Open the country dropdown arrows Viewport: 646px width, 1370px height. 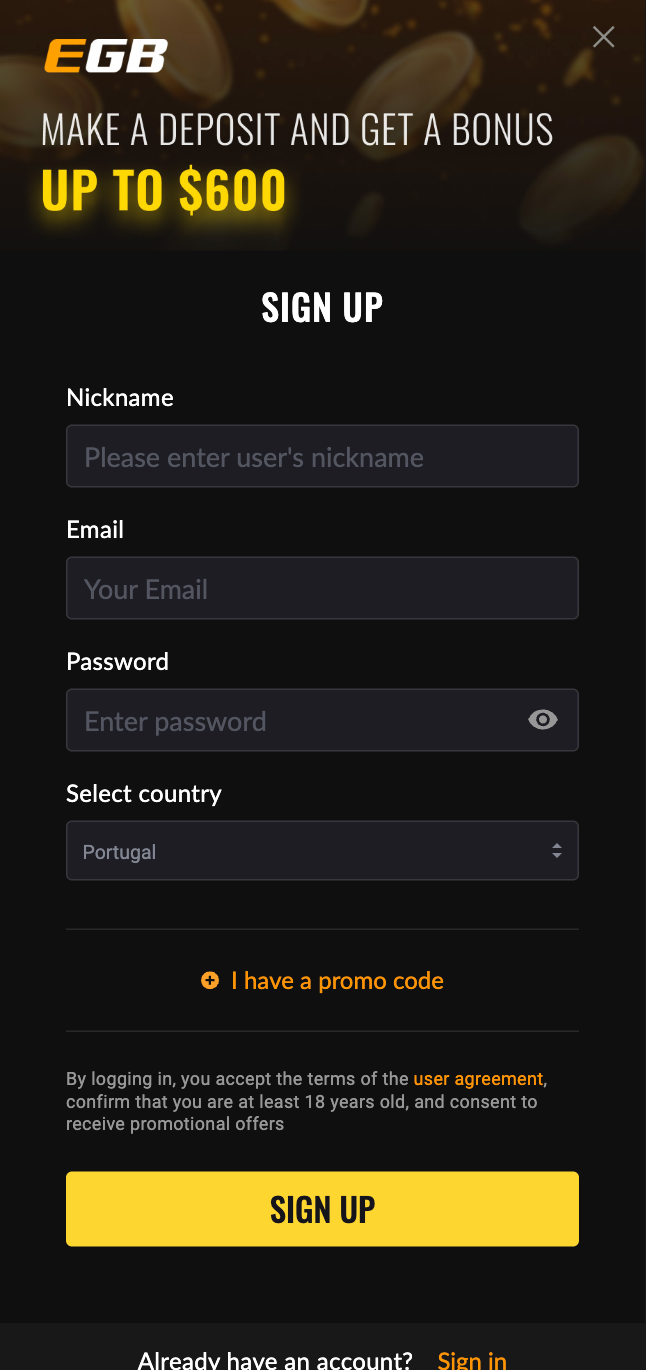pyautogui.click(x=557, y=852)
